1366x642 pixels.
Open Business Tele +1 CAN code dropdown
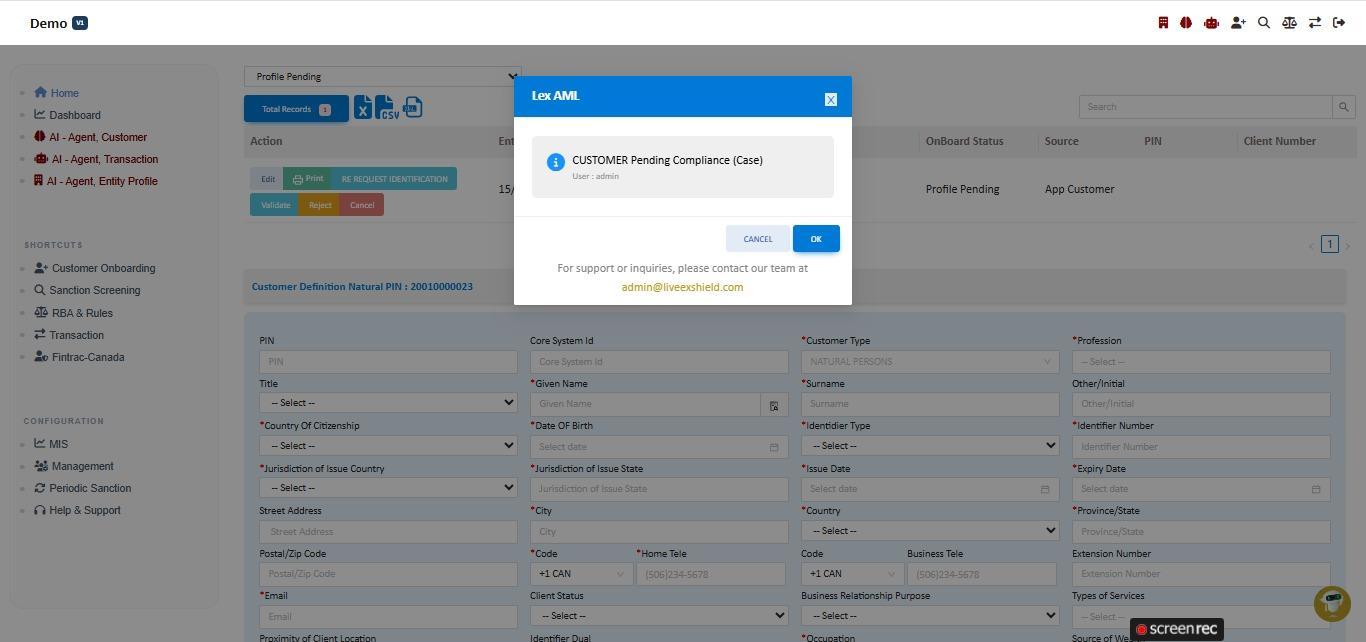(852, 574)
